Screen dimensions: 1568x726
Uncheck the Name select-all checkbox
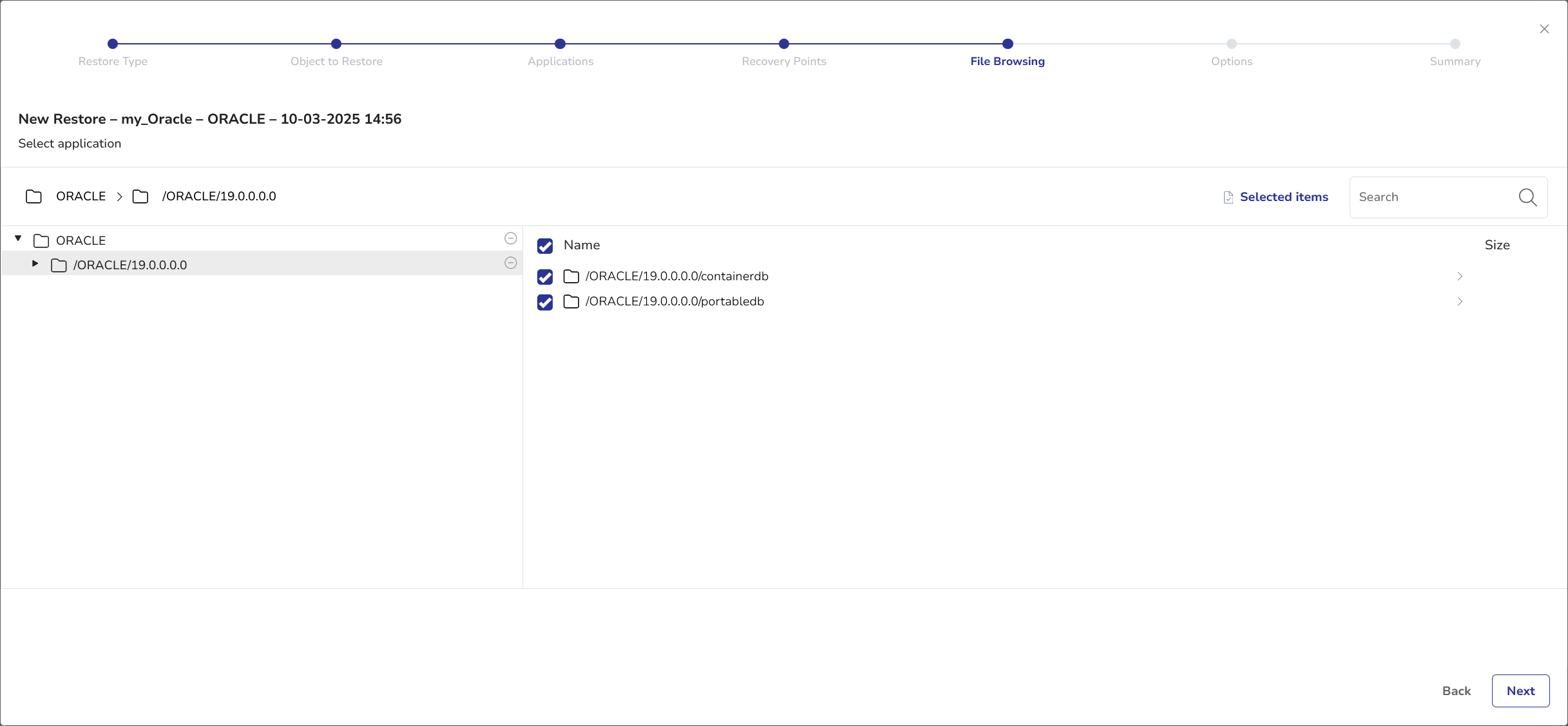pyautogui.click(x=545, y=246)
